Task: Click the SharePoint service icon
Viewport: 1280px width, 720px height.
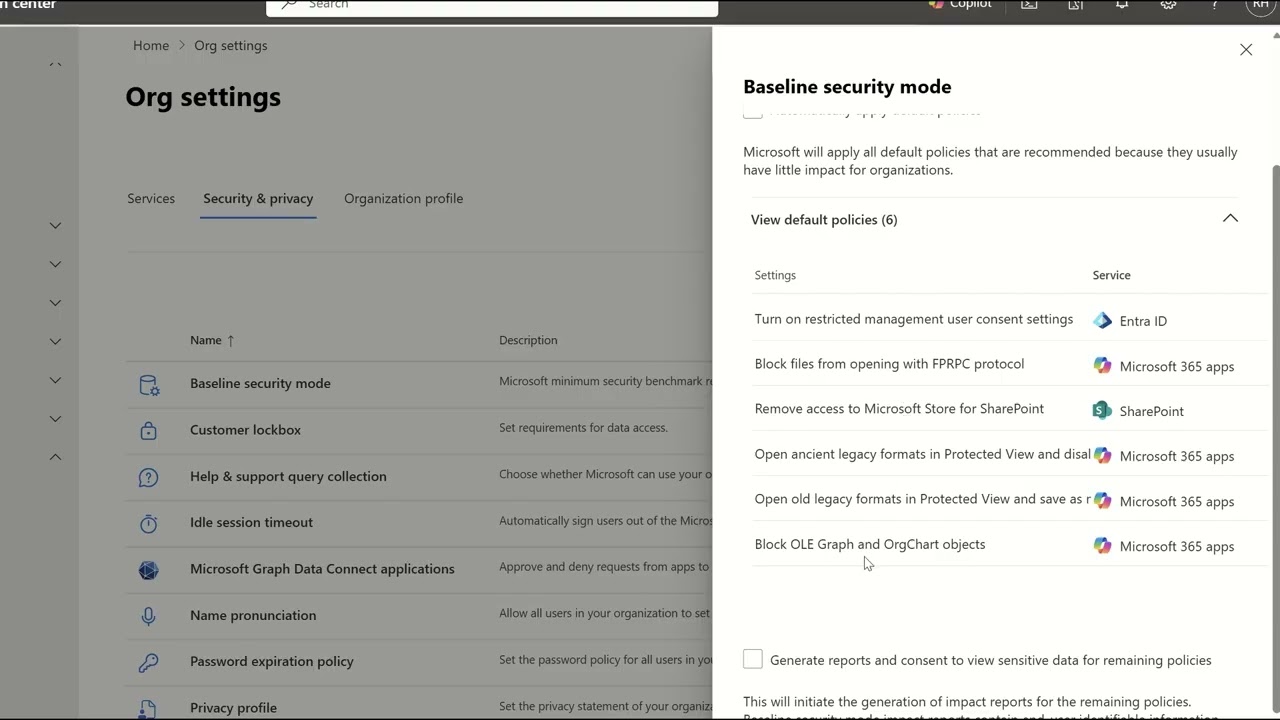Action: pos(1102,411)
